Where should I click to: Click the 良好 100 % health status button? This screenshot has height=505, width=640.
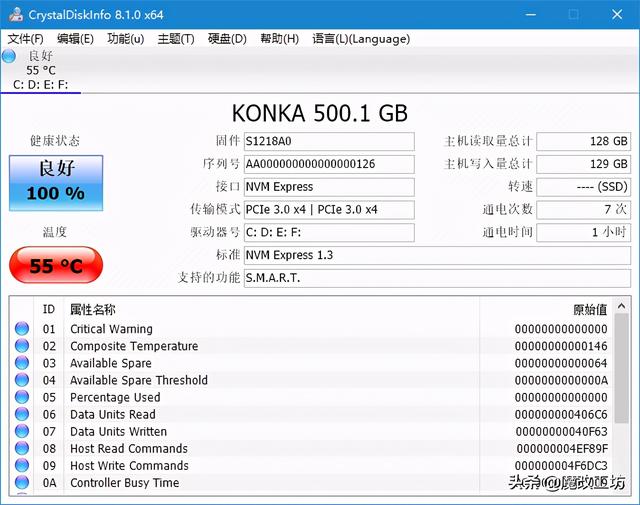coord(56,183)
